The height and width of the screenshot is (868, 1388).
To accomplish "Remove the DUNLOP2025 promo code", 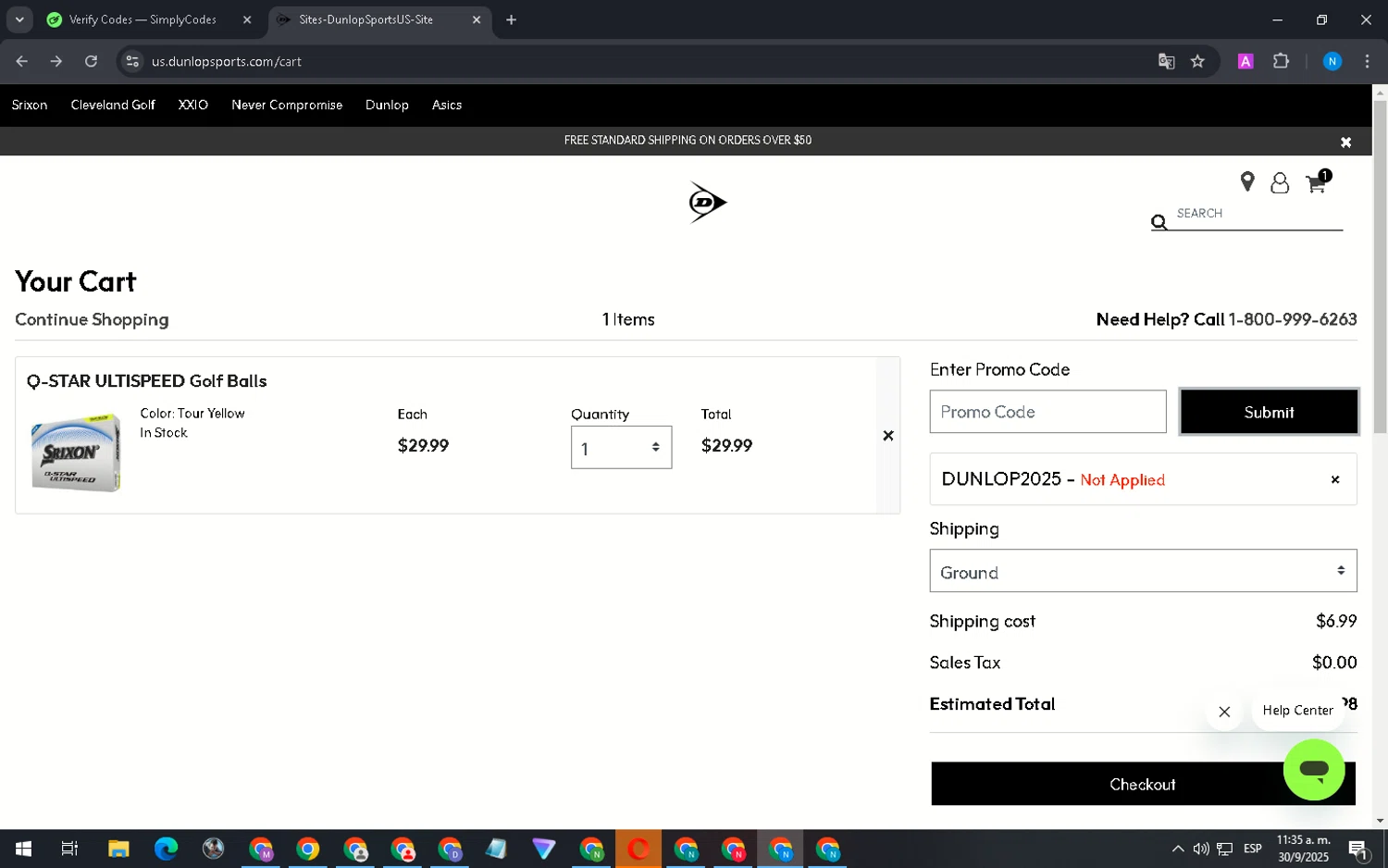I will coord(1335,479).
